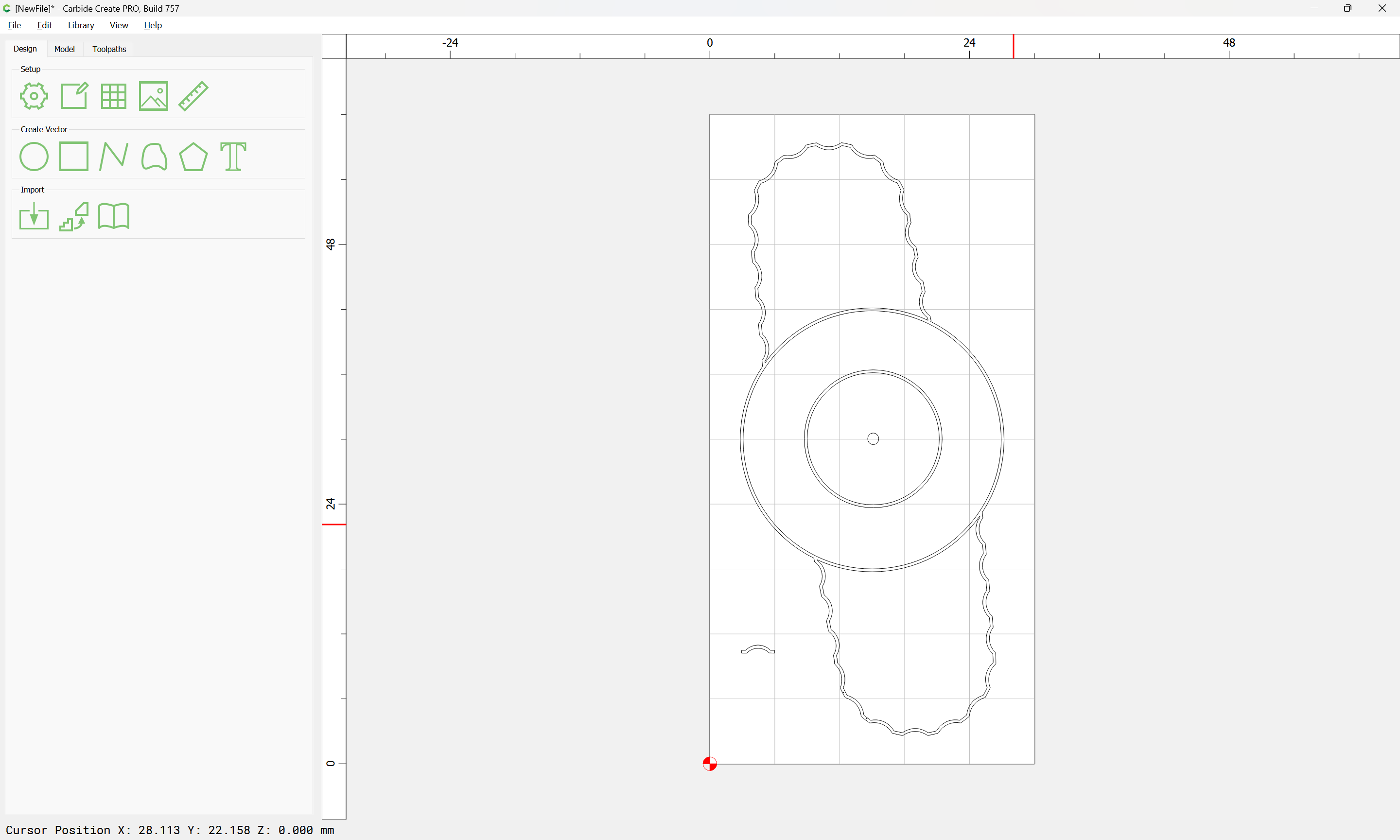Screen dimensions: 1400x840
Task: Select the Measure ruler tool
Action: click(x=193, y=96)
